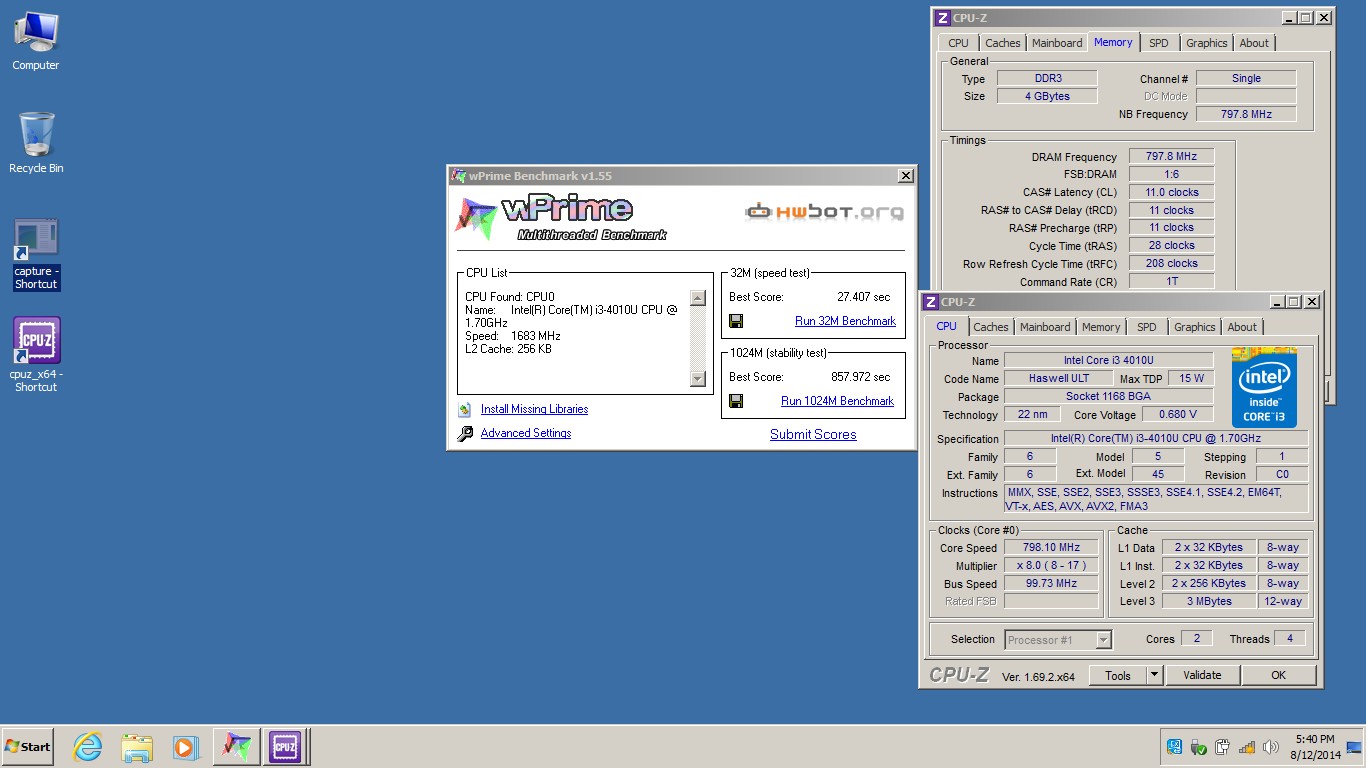
Task: Click the Multiplier value x 8.0 ( 8 - 17 )
Action: [1051, 566]
